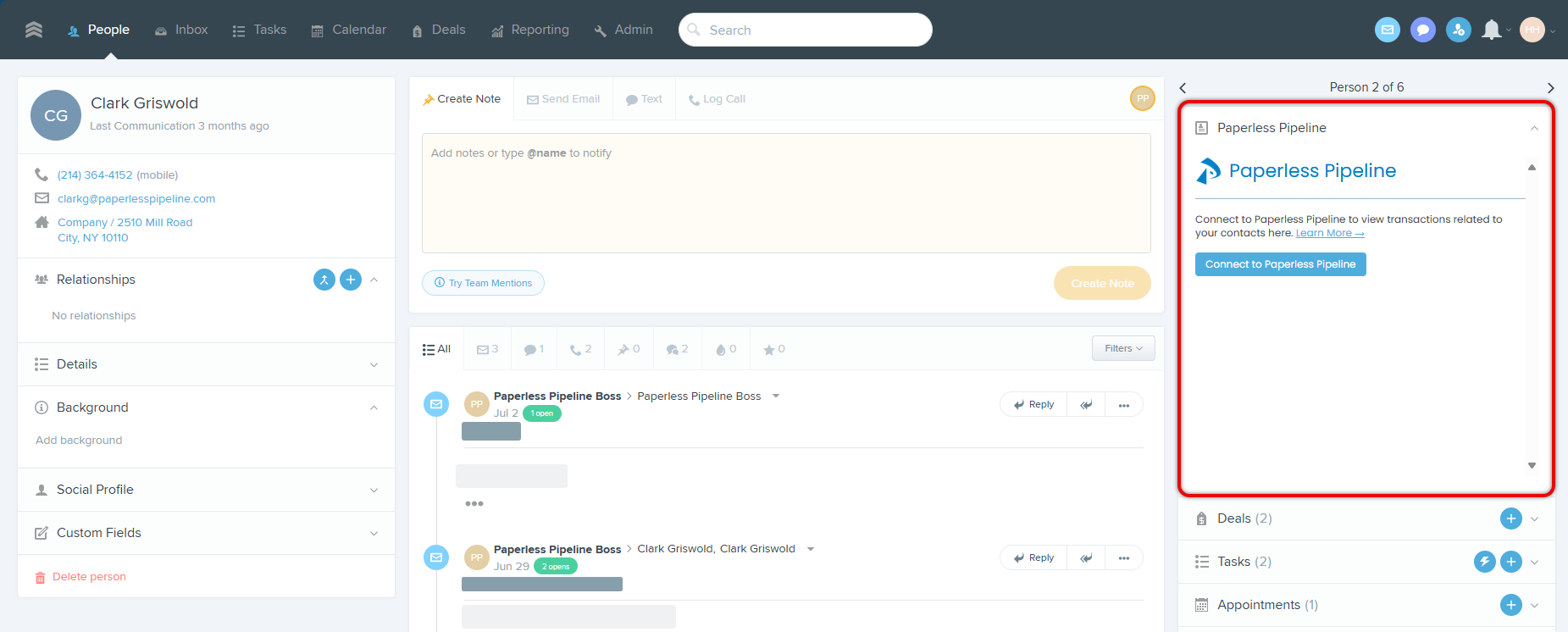Screen dimensions: 1568x632
Task: Open the Filters dropdown
Action: (1123, 348)
